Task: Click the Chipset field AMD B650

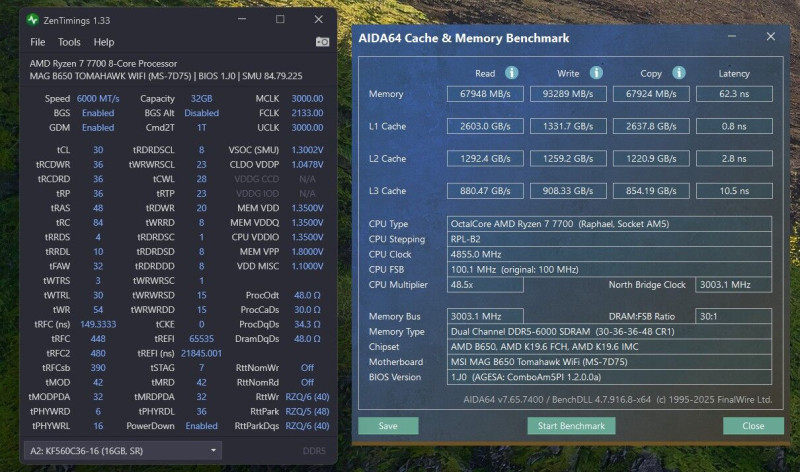Action: pos(609,346)
